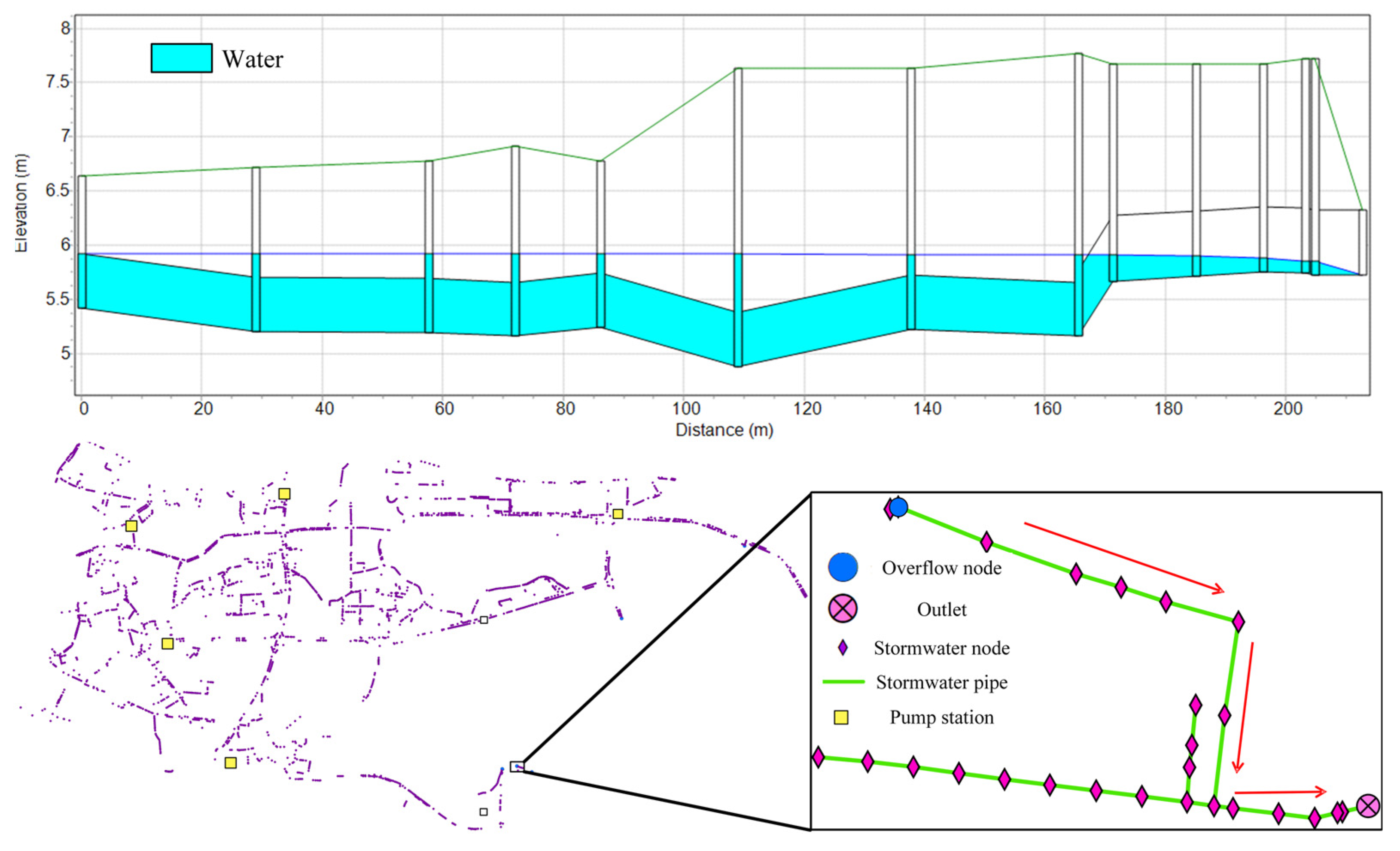Screen dimensions: 1400x851
Task: Click the southernmost yellow pump station on map
Action: 230,763
